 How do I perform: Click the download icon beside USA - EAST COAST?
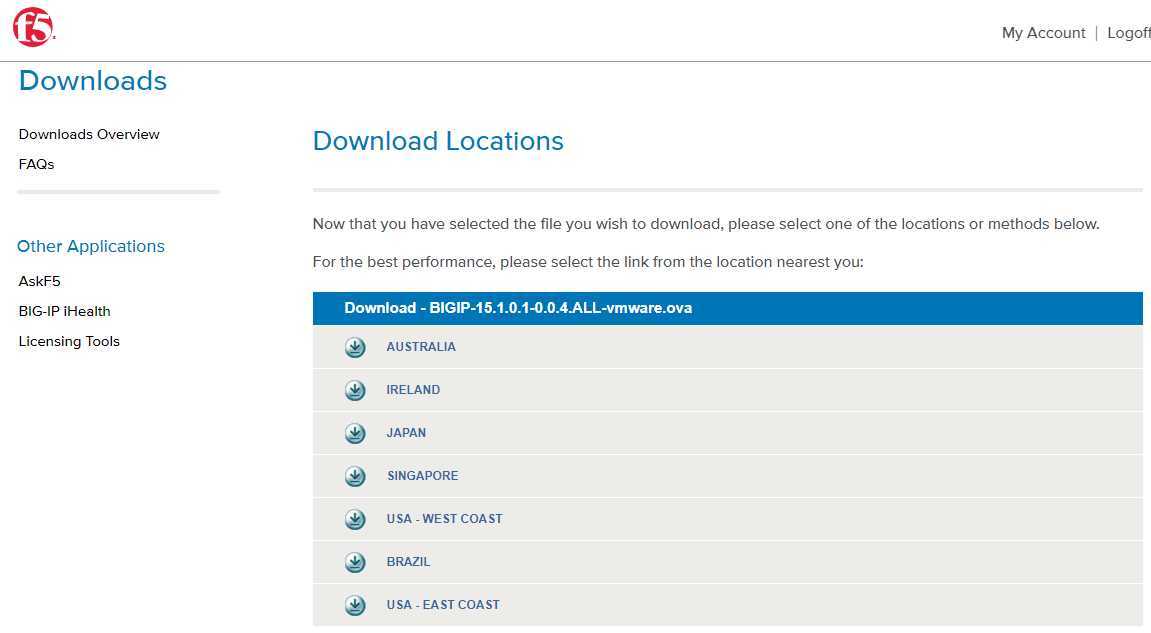tap(355, 605)
